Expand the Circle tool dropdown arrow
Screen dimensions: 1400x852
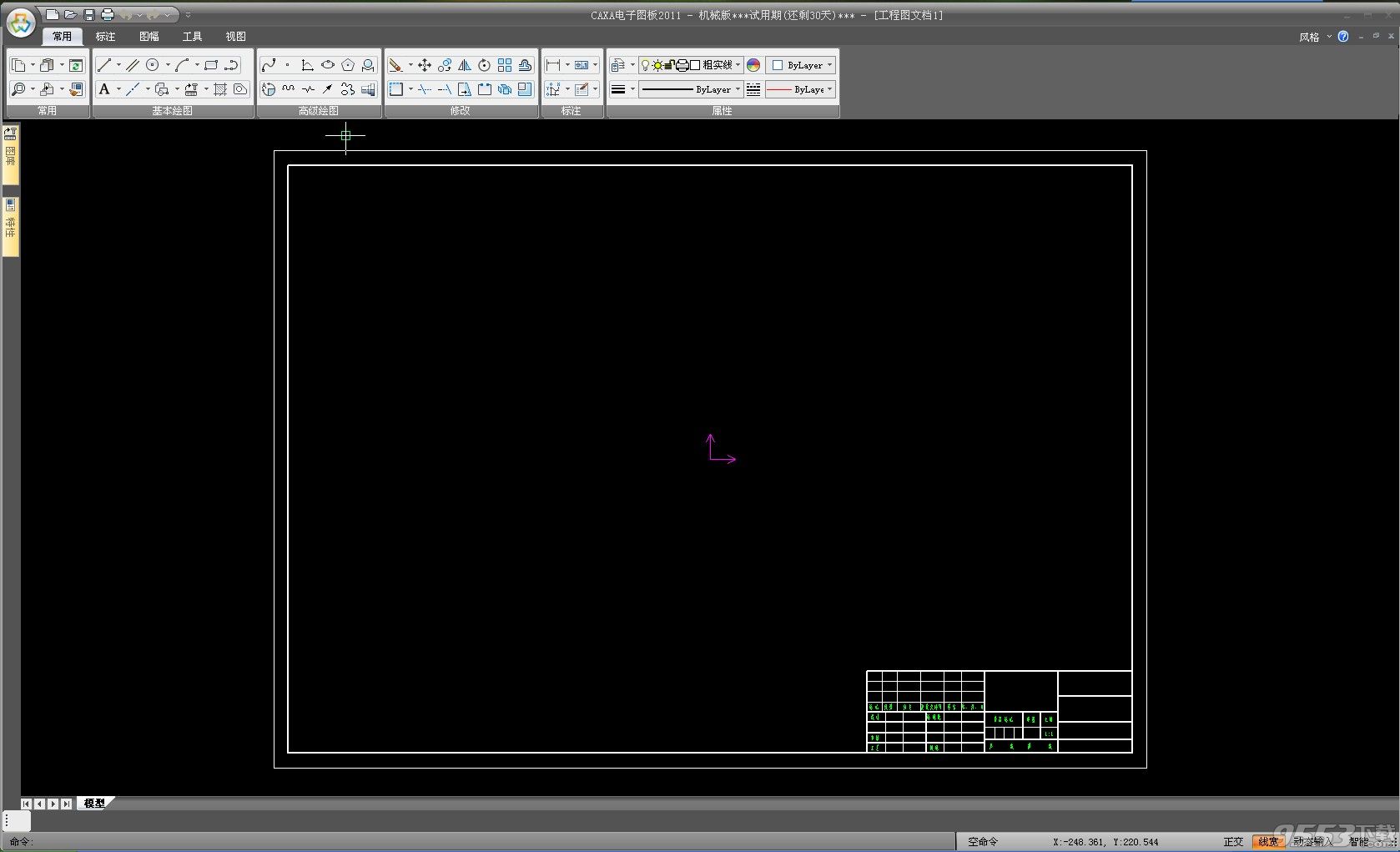[167, 65]
